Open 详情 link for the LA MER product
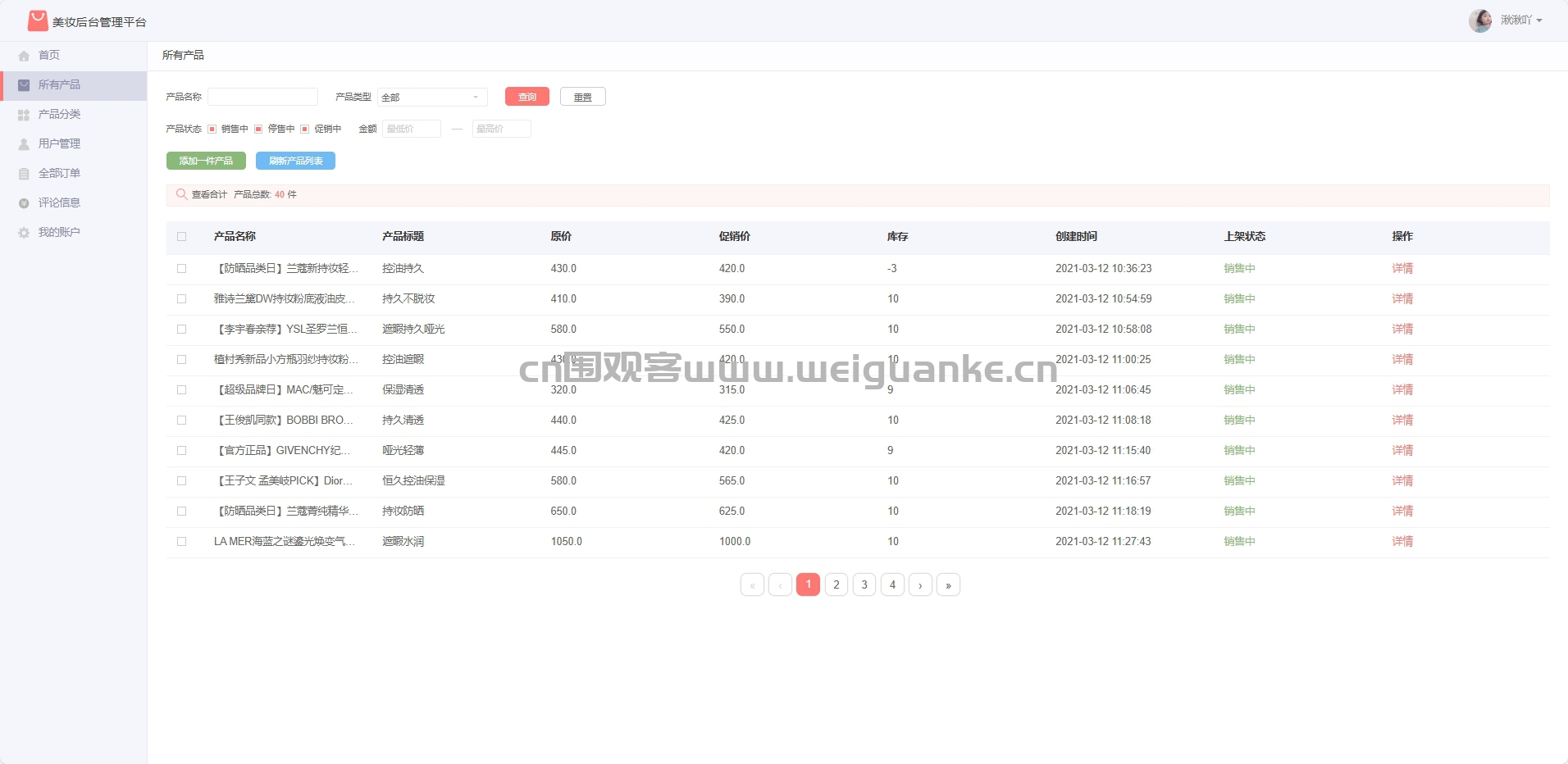This screenshot has width=1568, height=764. [1402, 541]
